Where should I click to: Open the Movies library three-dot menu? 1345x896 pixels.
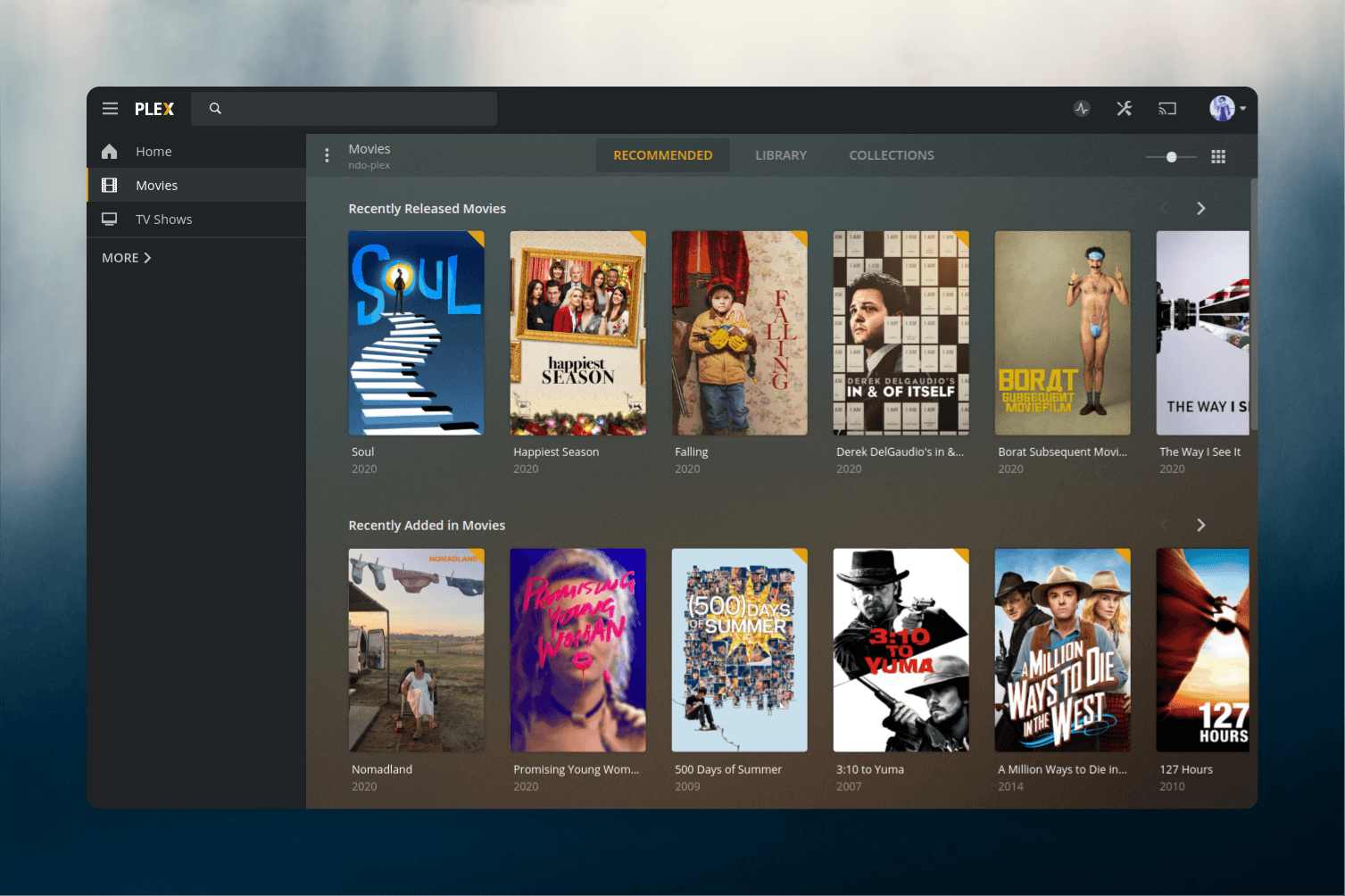(x=327, y=154)
